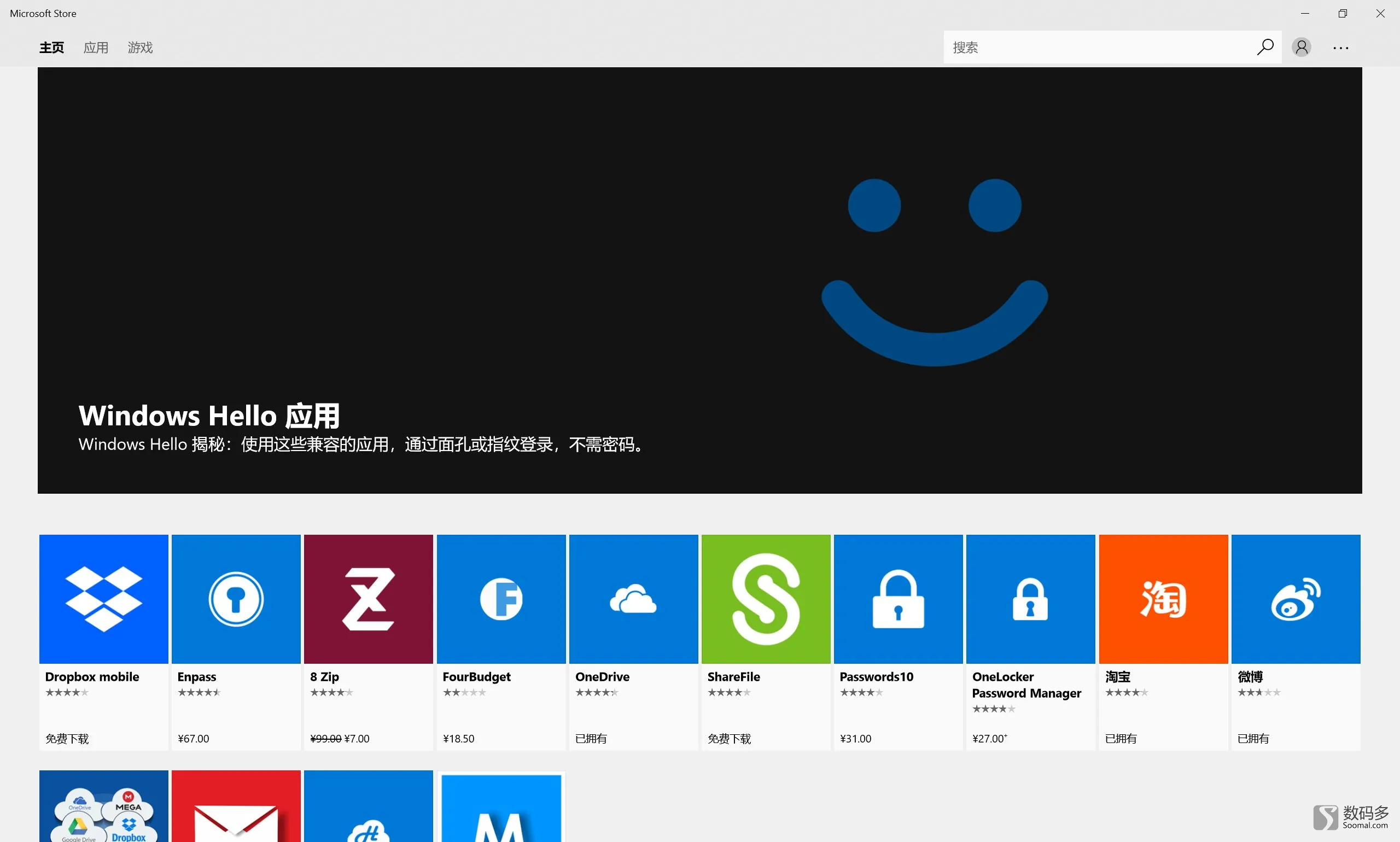Viewport: 1400px width, 842px height.
Task: Click the Passwords10 app title text
Action: click(877, 677)
